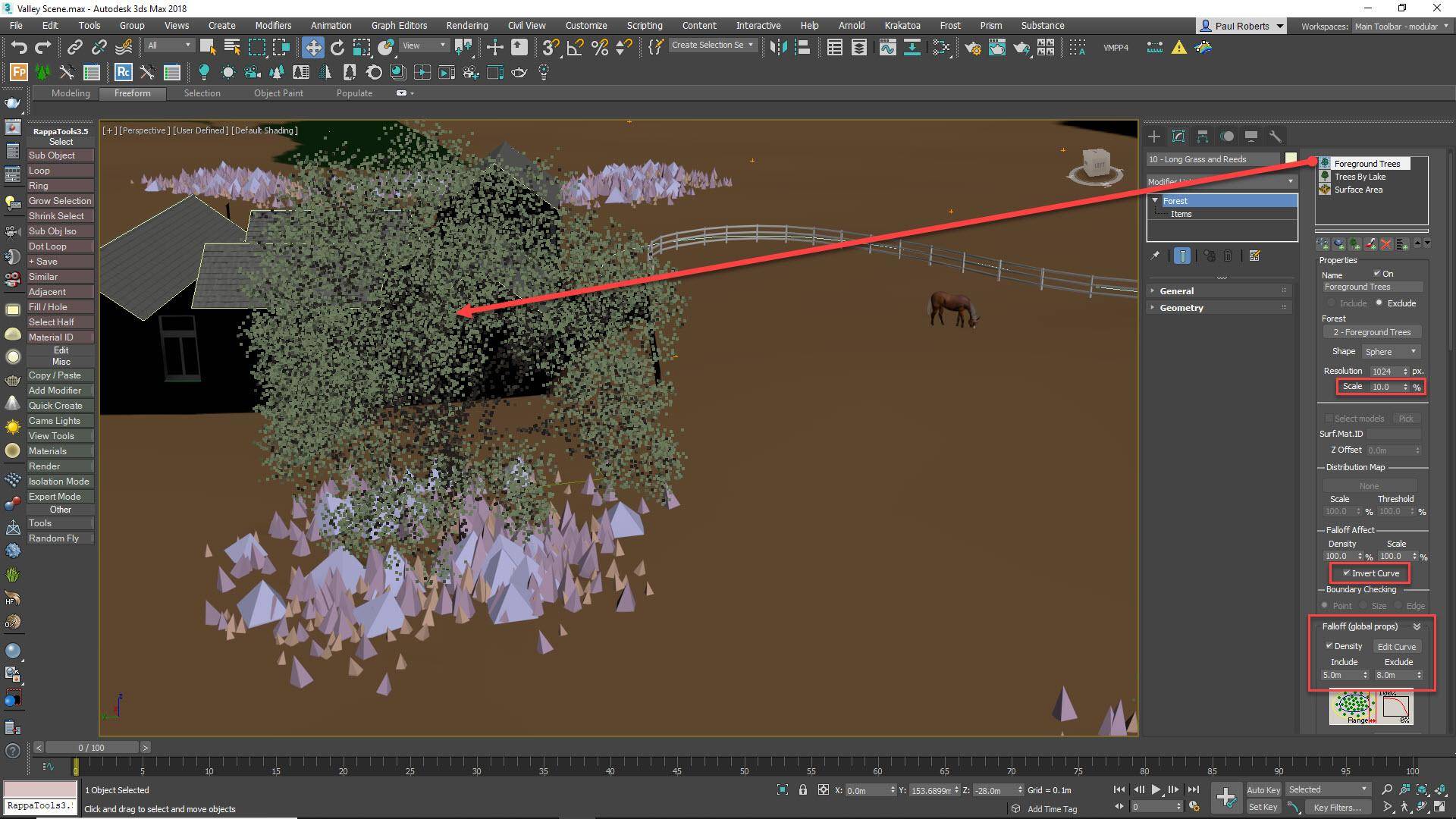Open the Shape dropdown showing Sphere
The width and height of the screenshot is (1456, 819).
click(1390, 351)
